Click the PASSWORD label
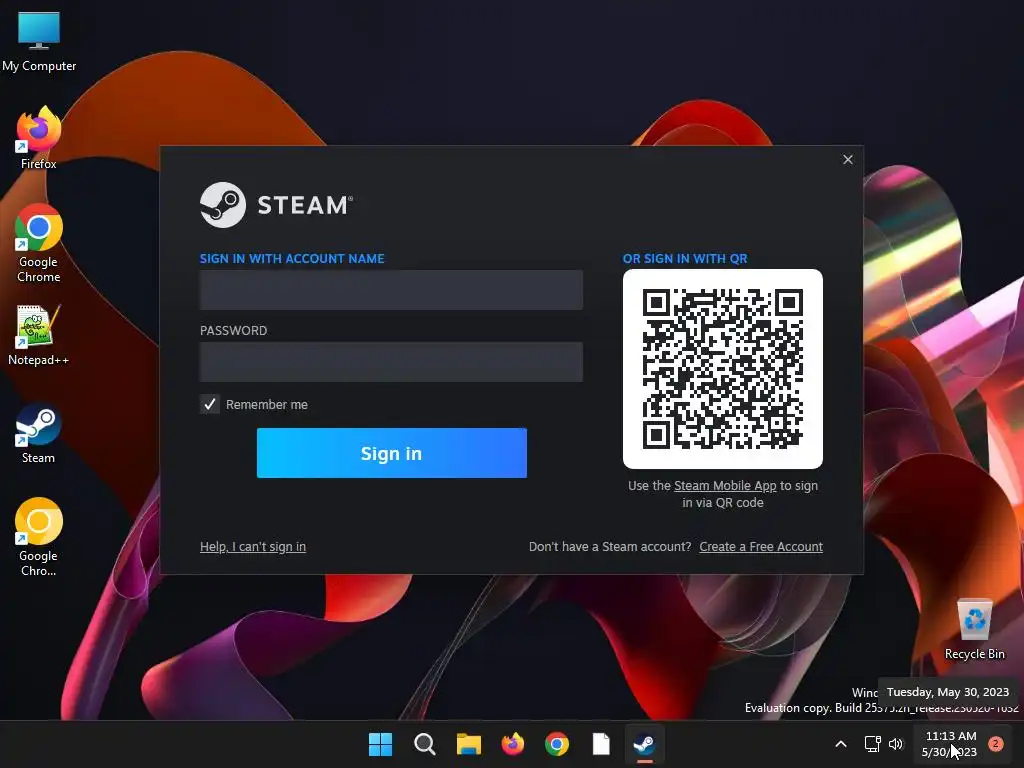The height and width of the screenshot is (768, 1024). coord(233,330)
